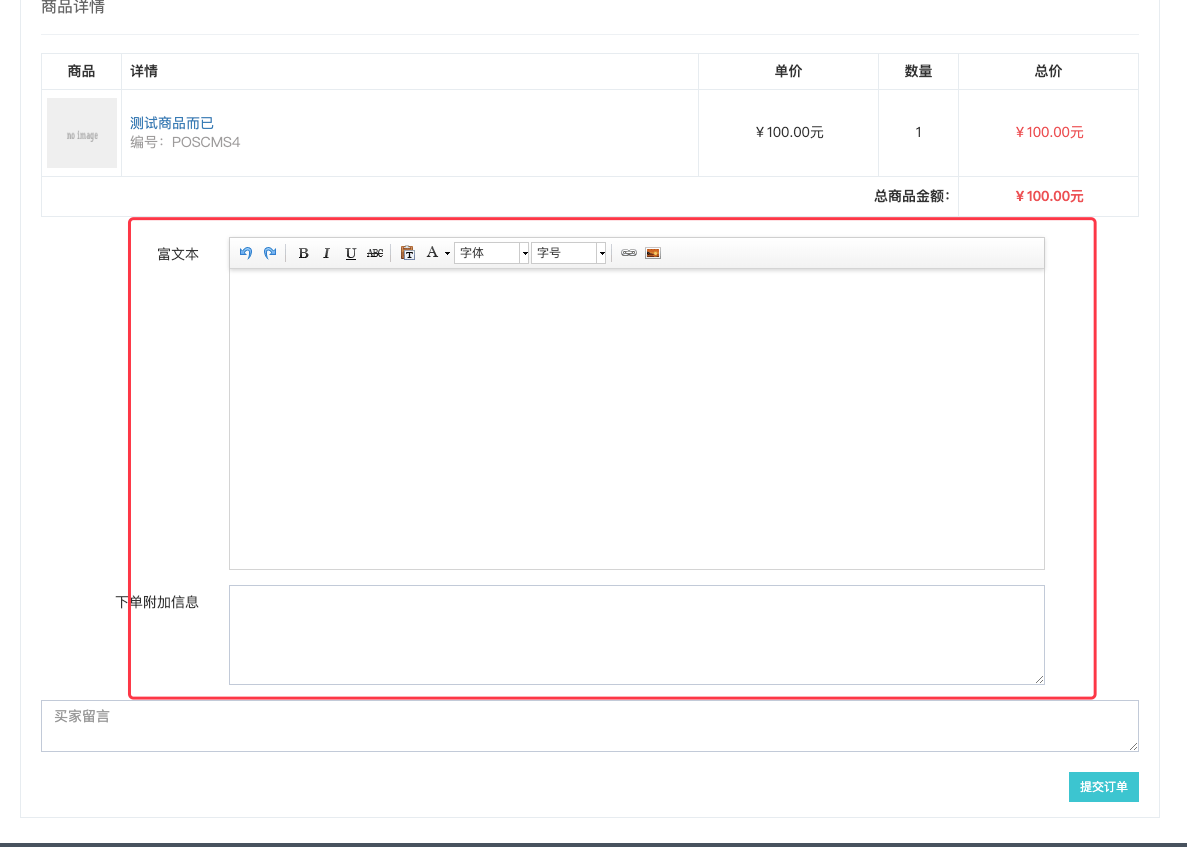Open the font color dropdown arrow
The height and width of the screenshot is (847, 1187).
click(447, 254)
